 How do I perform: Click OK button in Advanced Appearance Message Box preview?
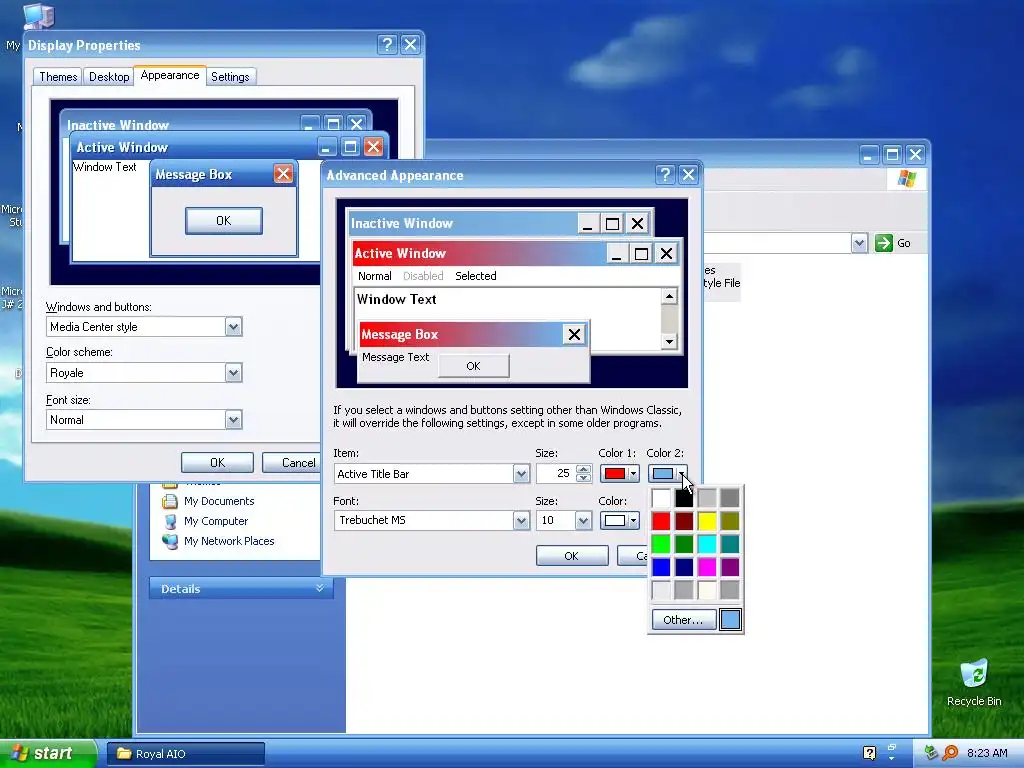[473, 366]
